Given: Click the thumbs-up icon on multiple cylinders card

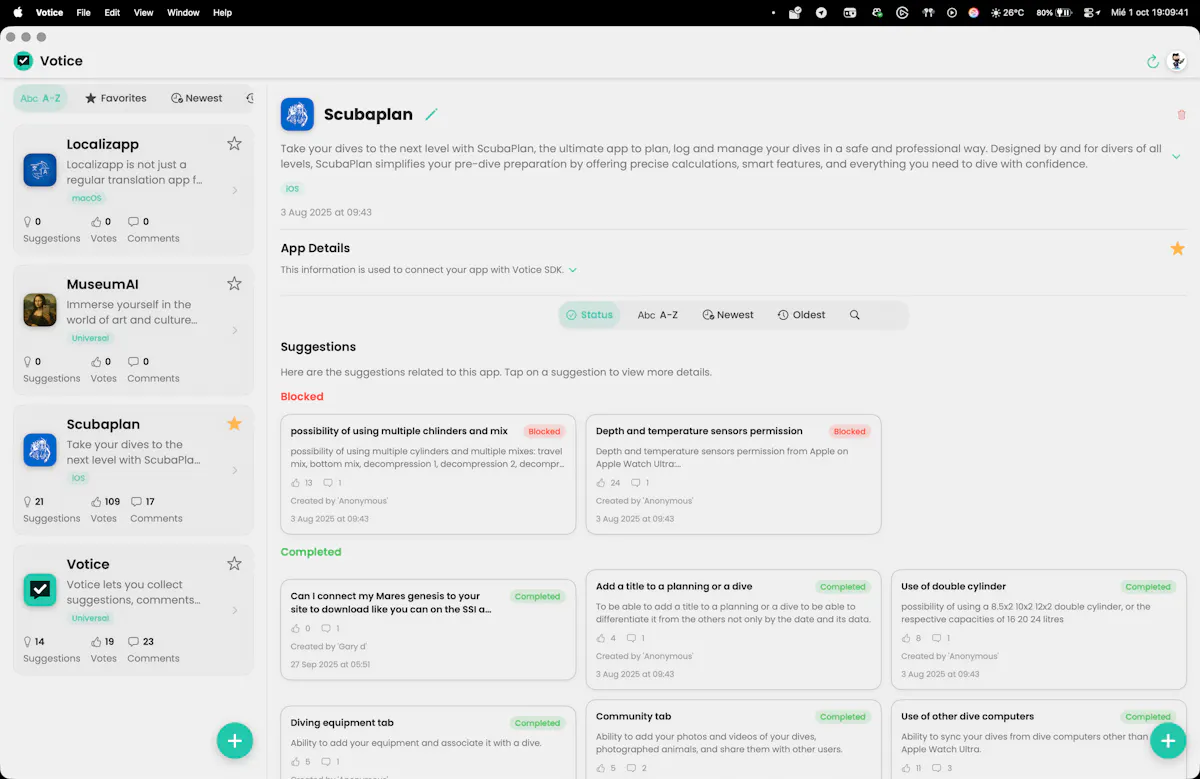Looking at the screenshot, I should click(x=296, y=483).
